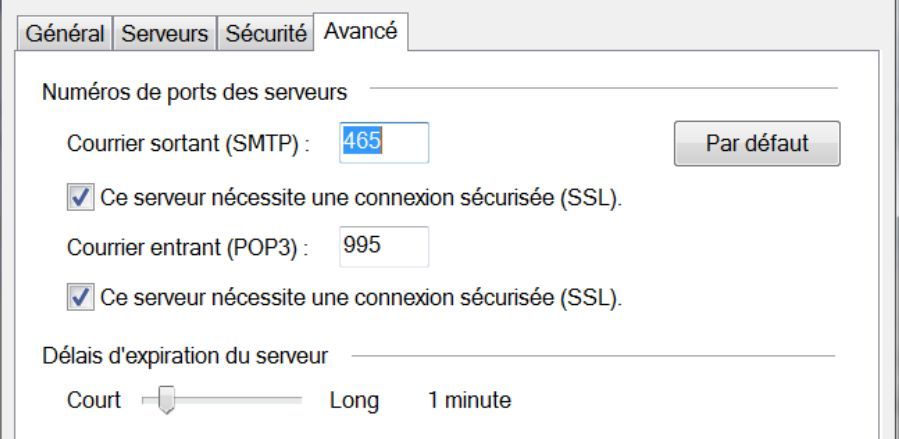Click the SSL label text below the SMTP field
899x439 pixels.
[x=361, y=197]
